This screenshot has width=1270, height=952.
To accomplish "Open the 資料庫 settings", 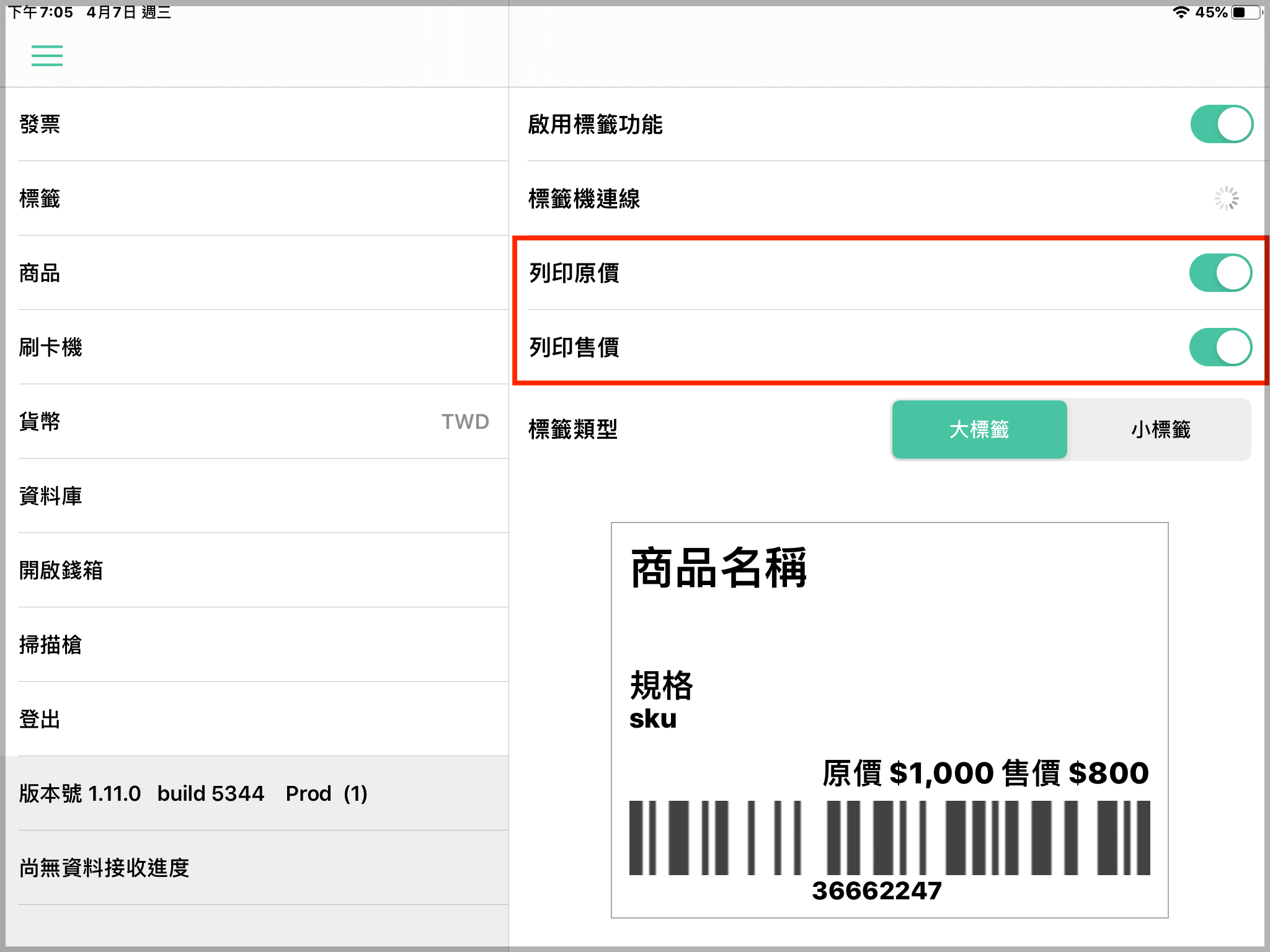I will [257, 496].
